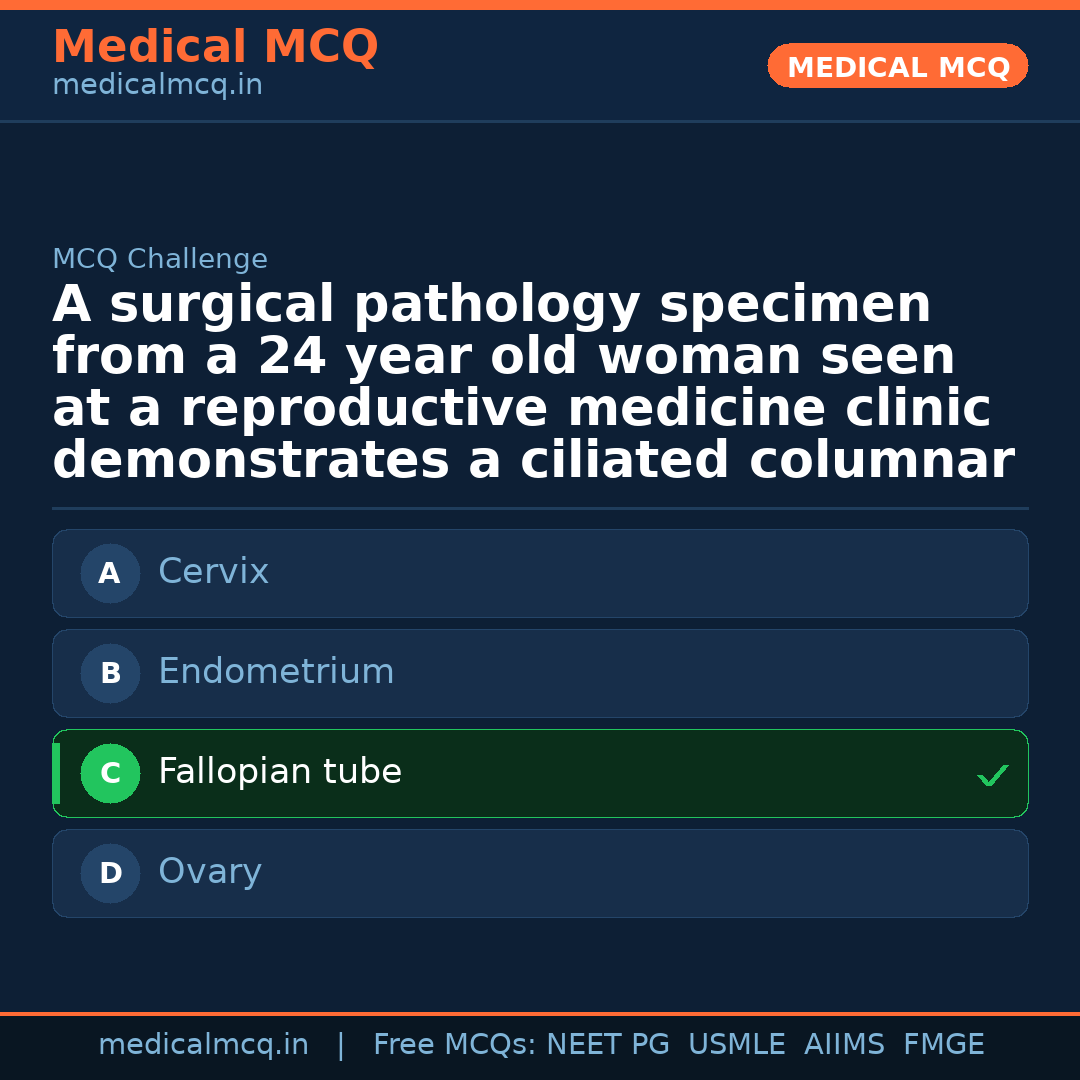Viewport: 1080px width, 1080px height.
Task: Click the green checkmark on Fallopian tube
Action: (x=992, y=775)
